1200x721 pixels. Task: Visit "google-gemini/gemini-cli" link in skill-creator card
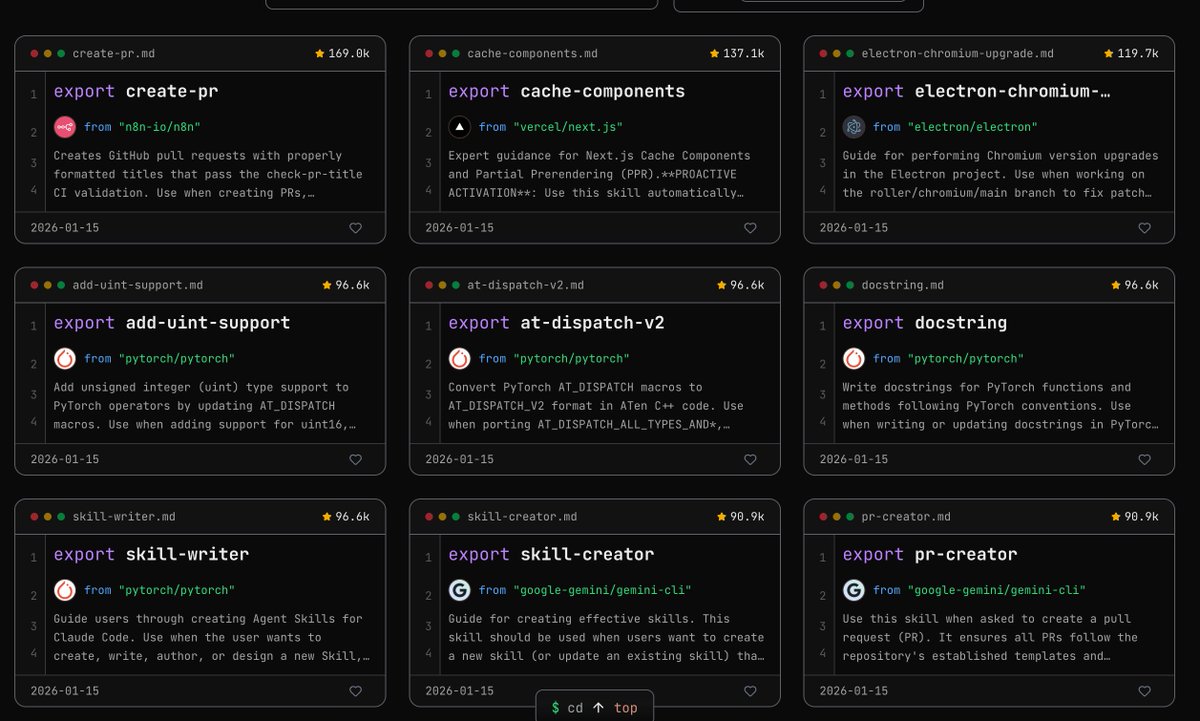[602, 590]
